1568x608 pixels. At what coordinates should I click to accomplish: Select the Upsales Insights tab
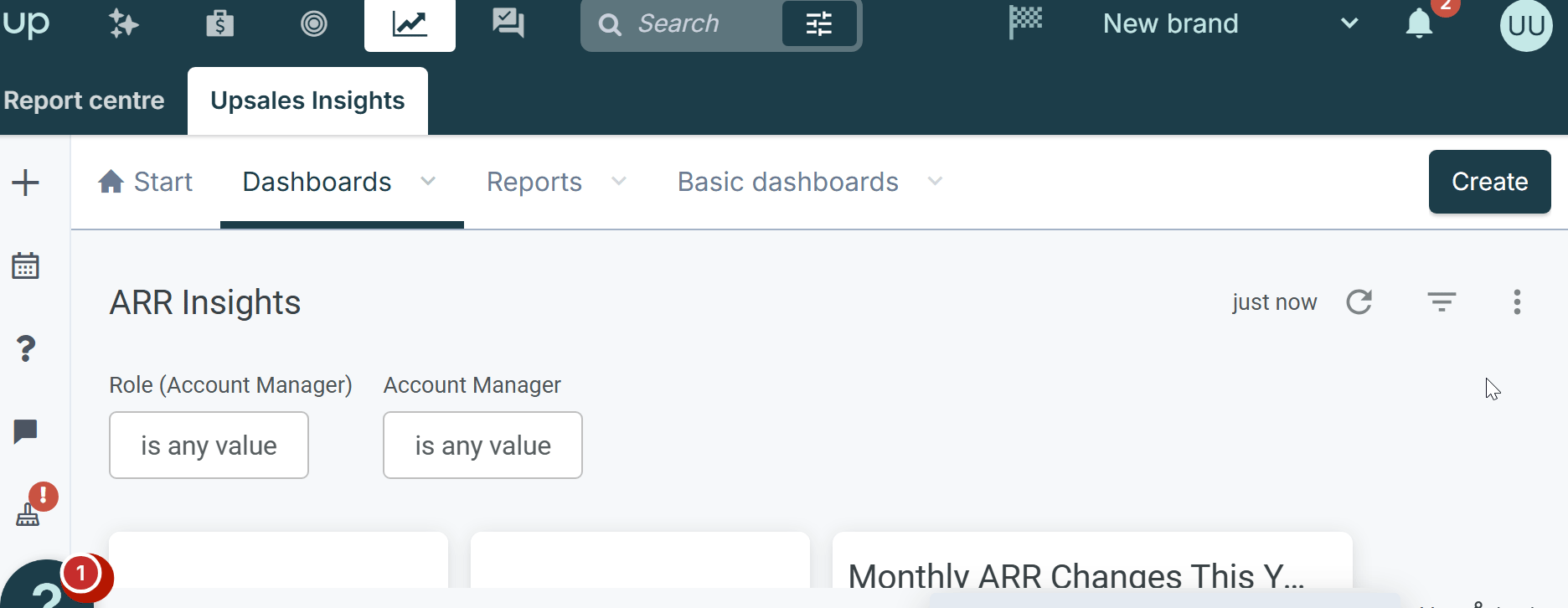307,100
